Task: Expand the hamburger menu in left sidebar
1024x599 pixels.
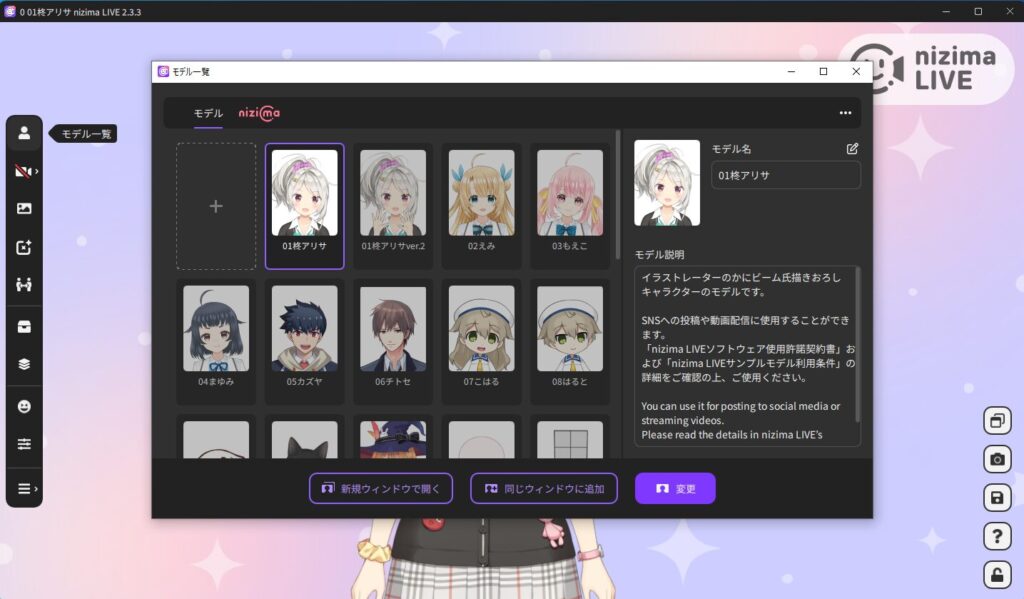Action: click(25, 489)
